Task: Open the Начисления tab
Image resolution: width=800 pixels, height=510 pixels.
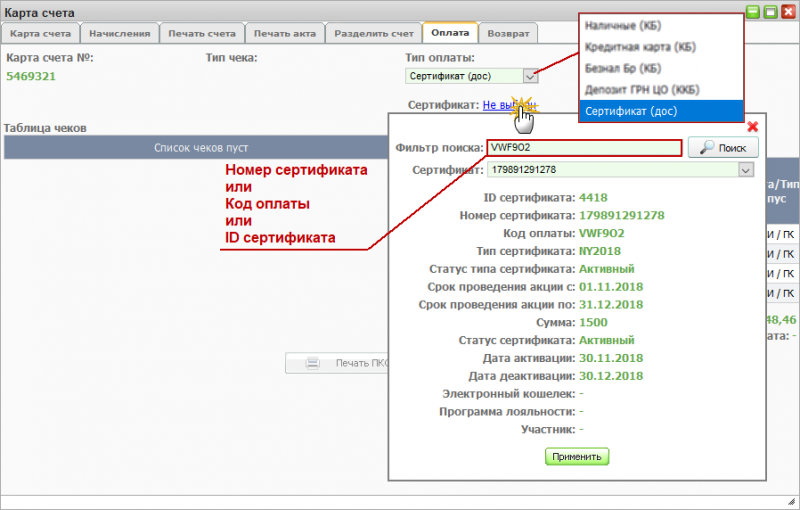Action: tap(119, 34)
